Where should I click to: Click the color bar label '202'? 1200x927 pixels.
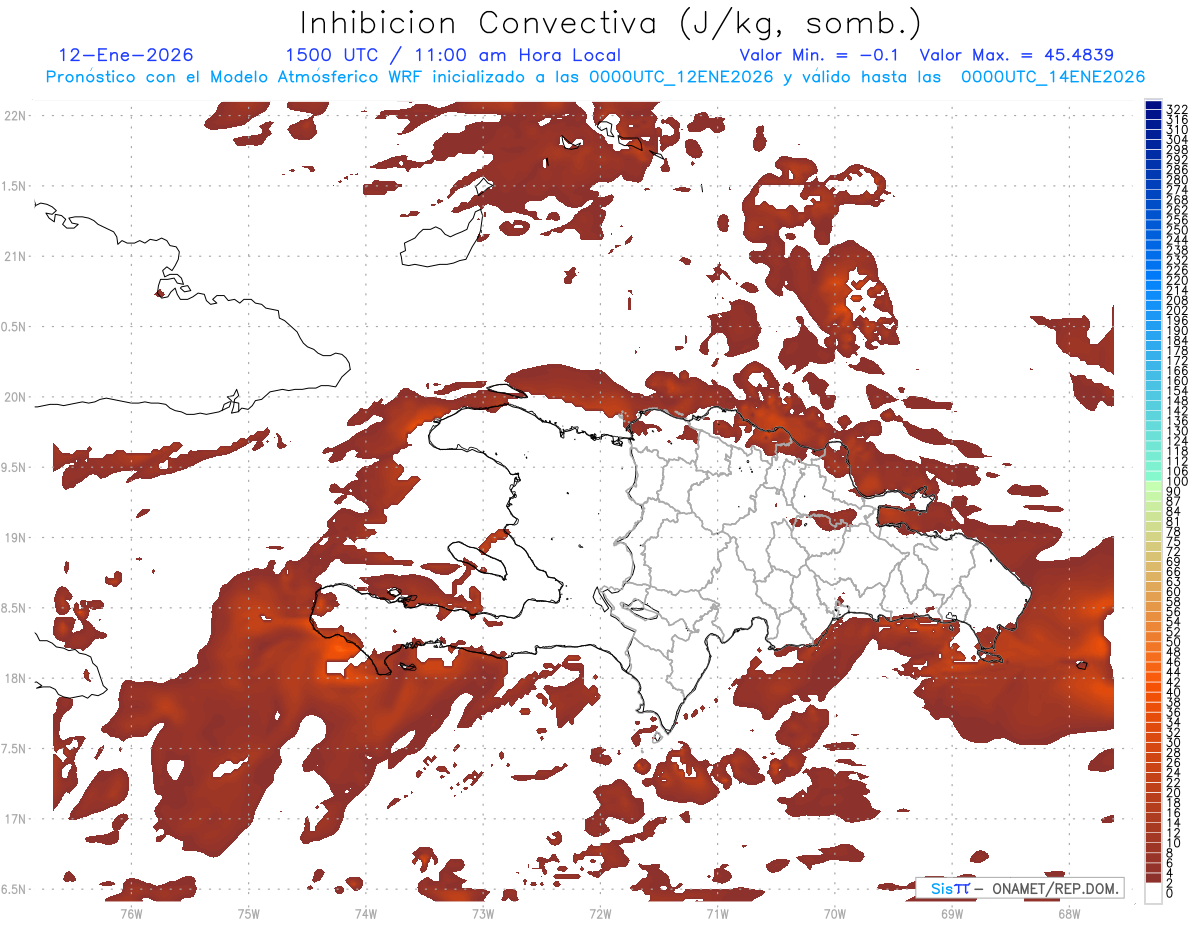click(1177, 310)
